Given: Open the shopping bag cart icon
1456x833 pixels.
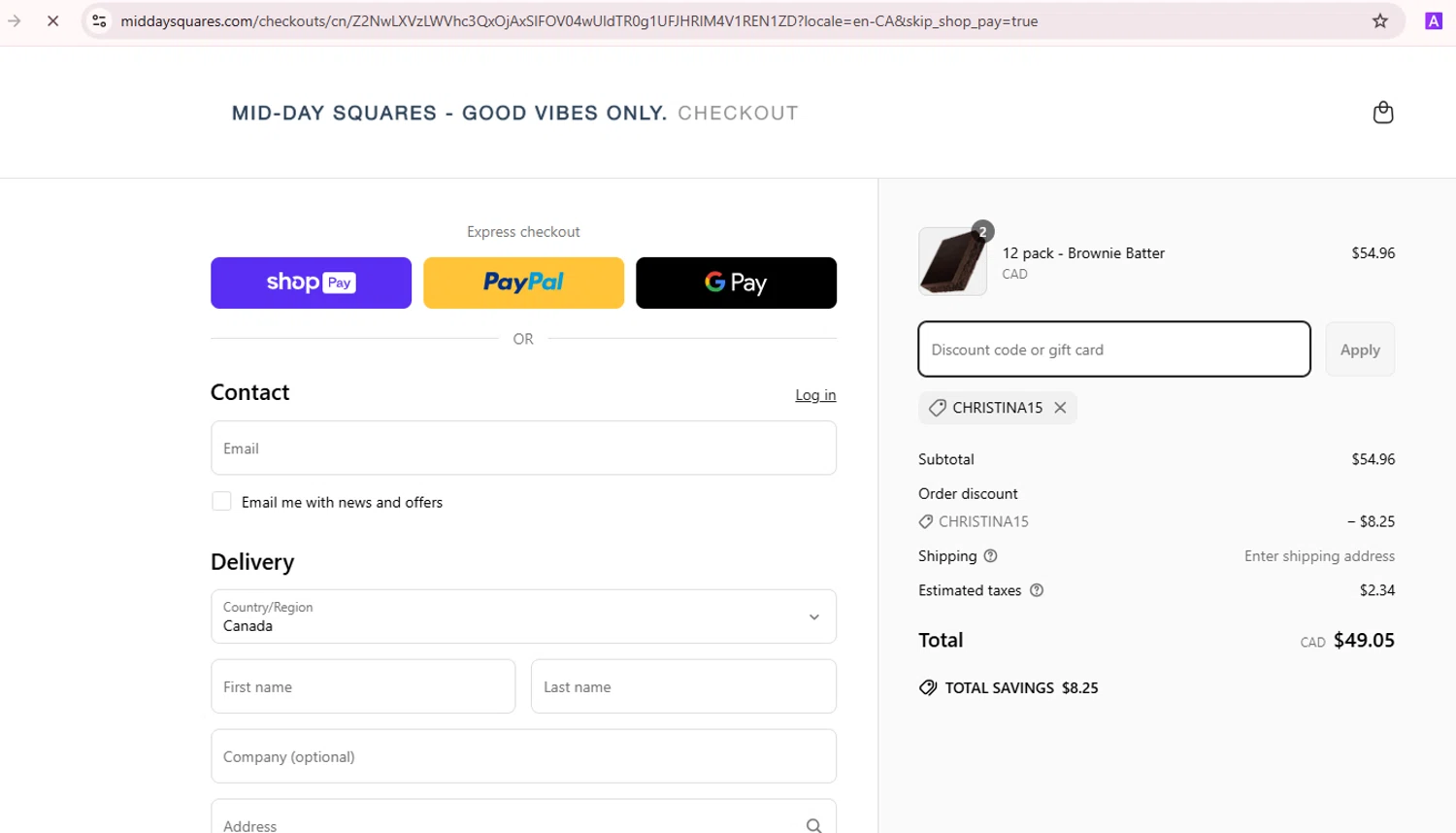Looking at the screenshot, I should pos(1383,113).
